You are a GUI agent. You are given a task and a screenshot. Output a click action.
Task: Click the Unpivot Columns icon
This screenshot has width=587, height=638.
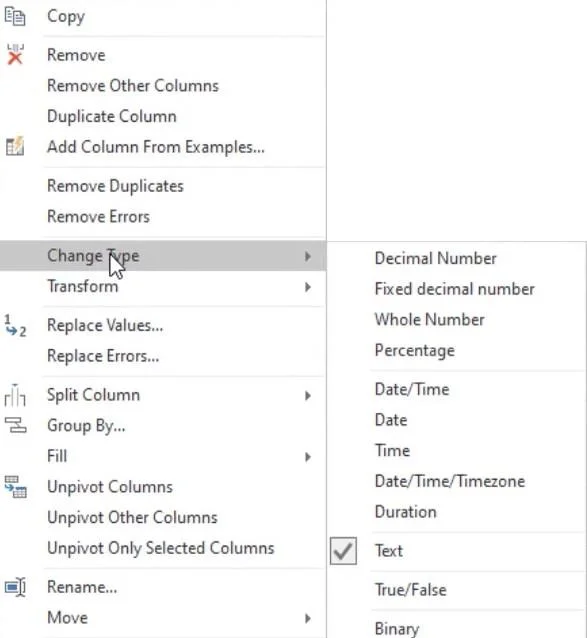point(15,487)
